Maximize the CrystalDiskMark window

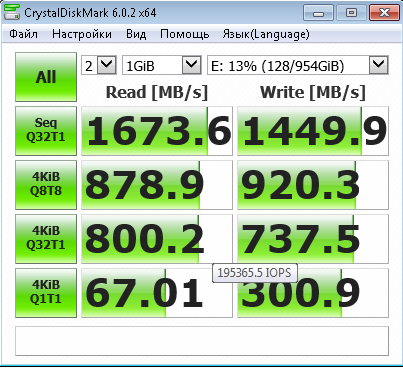tap(351, 13)
